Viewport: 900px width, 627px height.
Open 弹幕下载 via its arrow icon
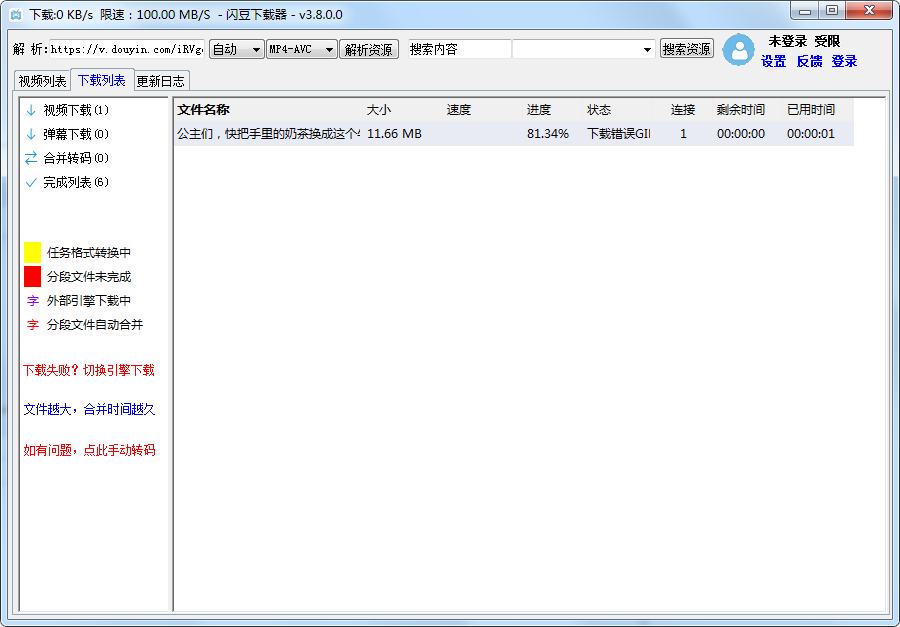31,134
